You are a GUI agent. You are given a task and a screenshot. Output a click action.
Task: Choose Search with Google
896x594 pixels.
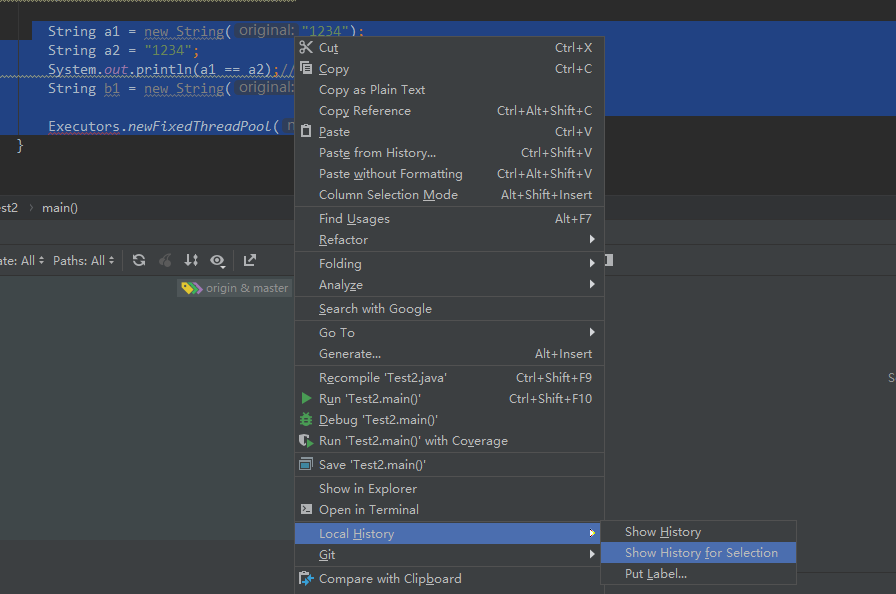click(x=449, y=308)
